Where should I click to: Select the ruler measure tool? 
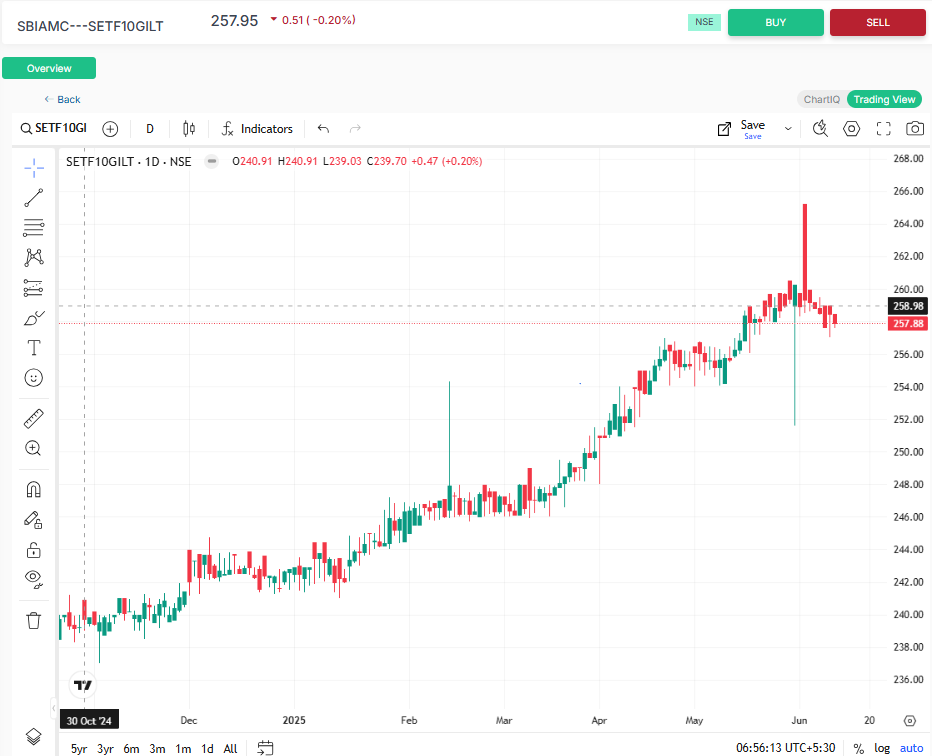tap(34, 418)
